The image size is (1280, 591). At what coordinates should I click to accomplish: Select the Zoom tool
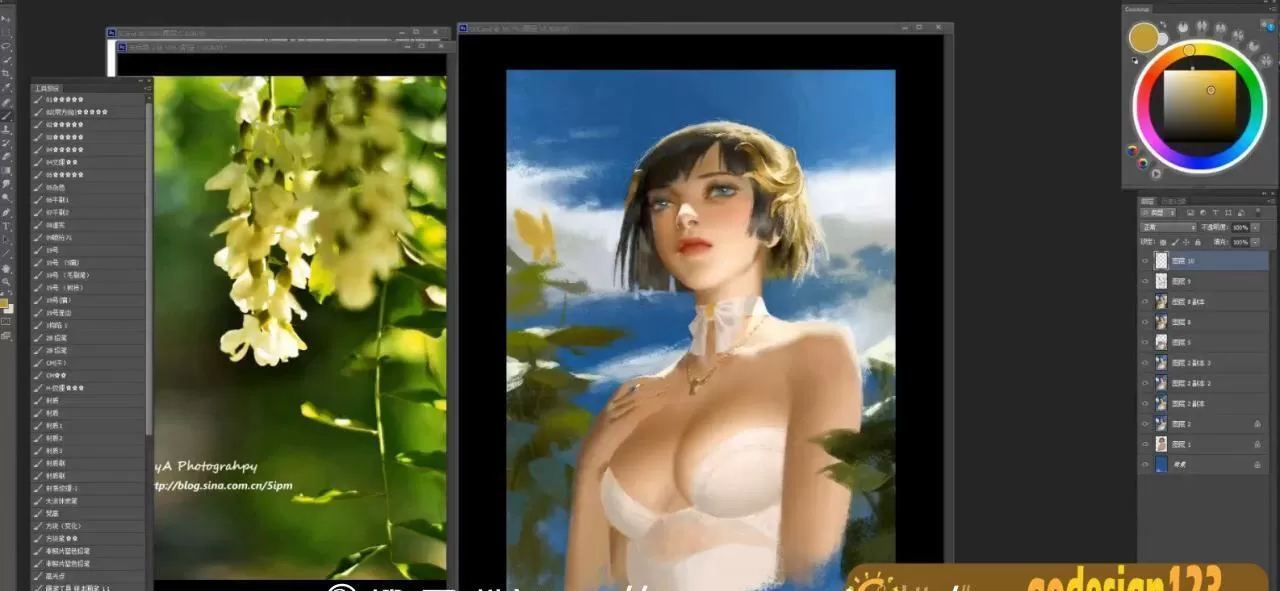(x=6, y=282)
